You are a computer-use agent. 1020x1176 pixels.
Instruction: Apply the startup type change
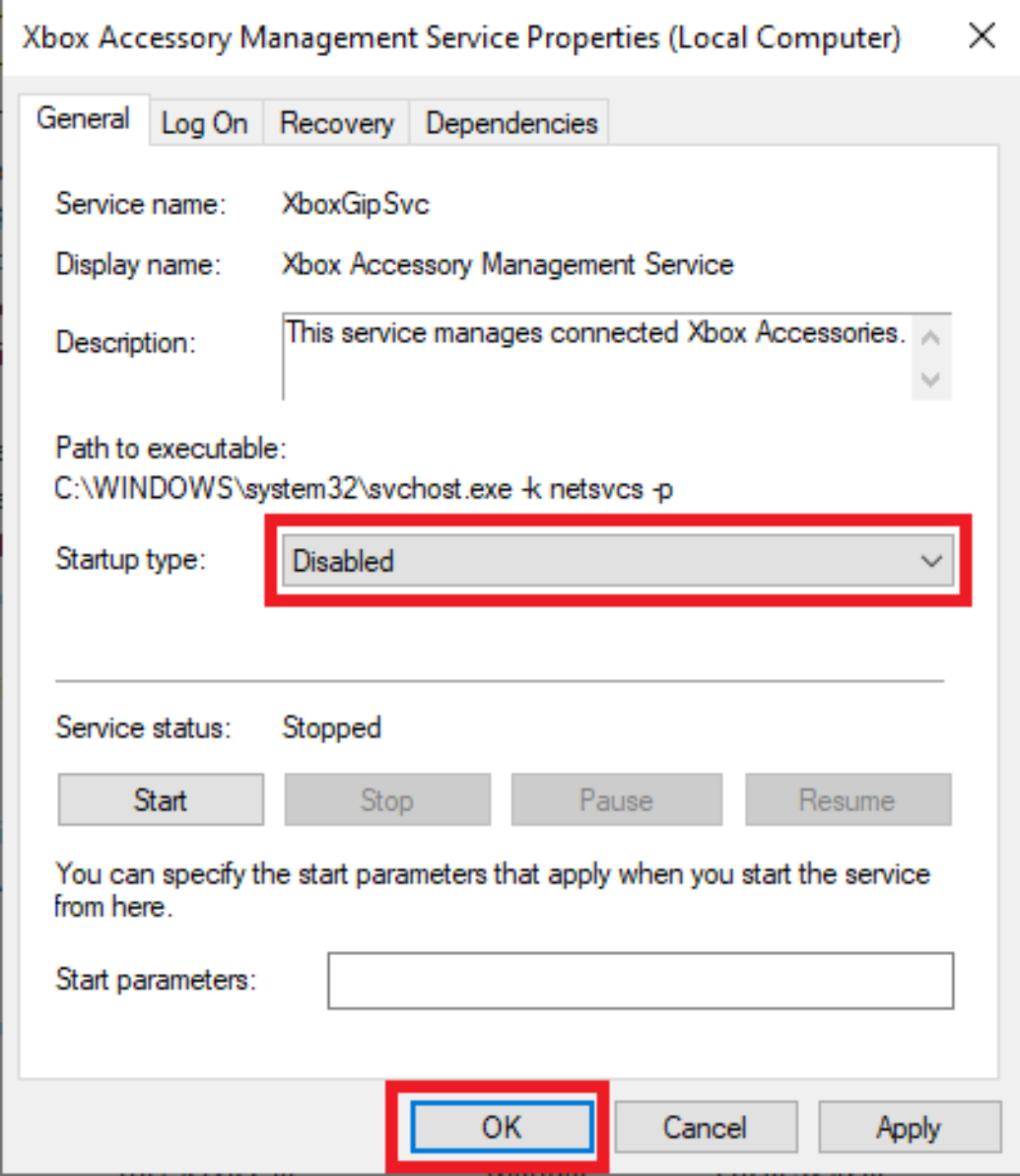[909, 1127]
